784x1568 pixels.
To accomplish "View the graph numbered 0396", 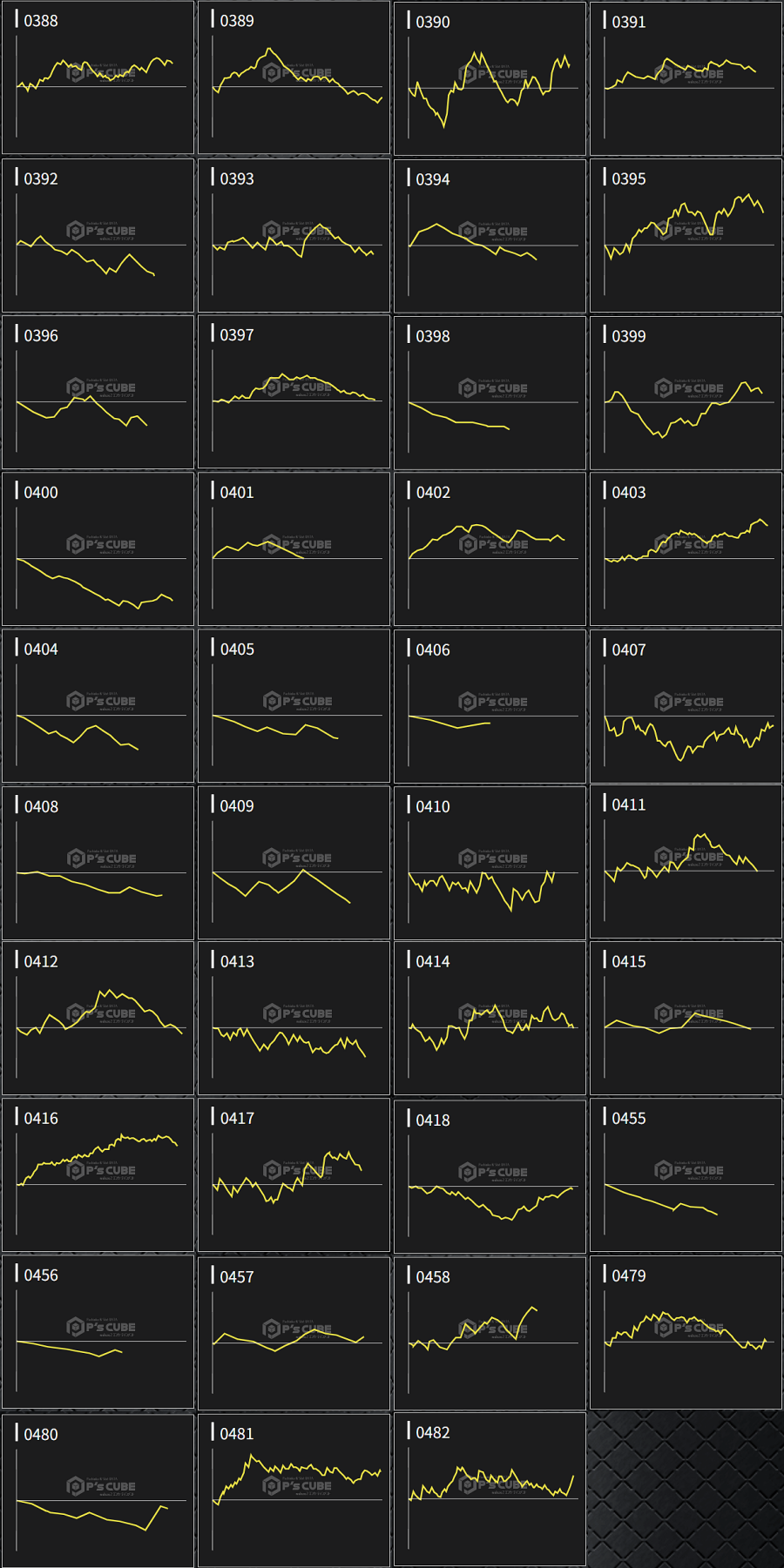I will [x=98, y=392].
